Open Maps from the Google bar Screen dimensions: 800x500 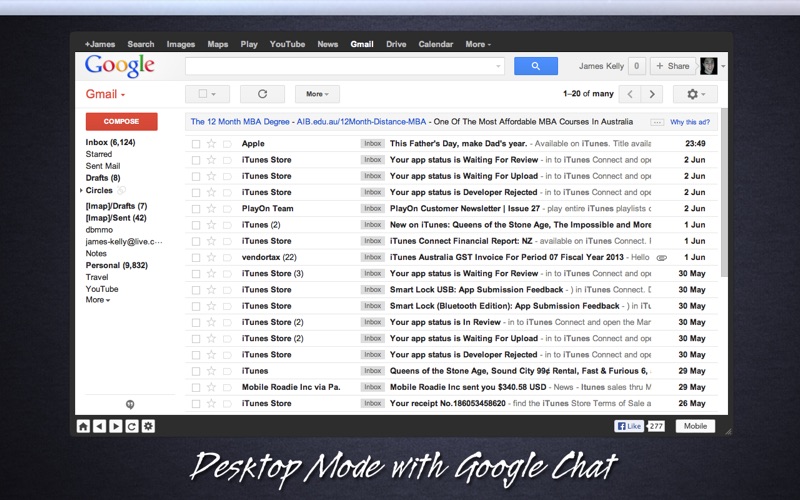point(217,44)
